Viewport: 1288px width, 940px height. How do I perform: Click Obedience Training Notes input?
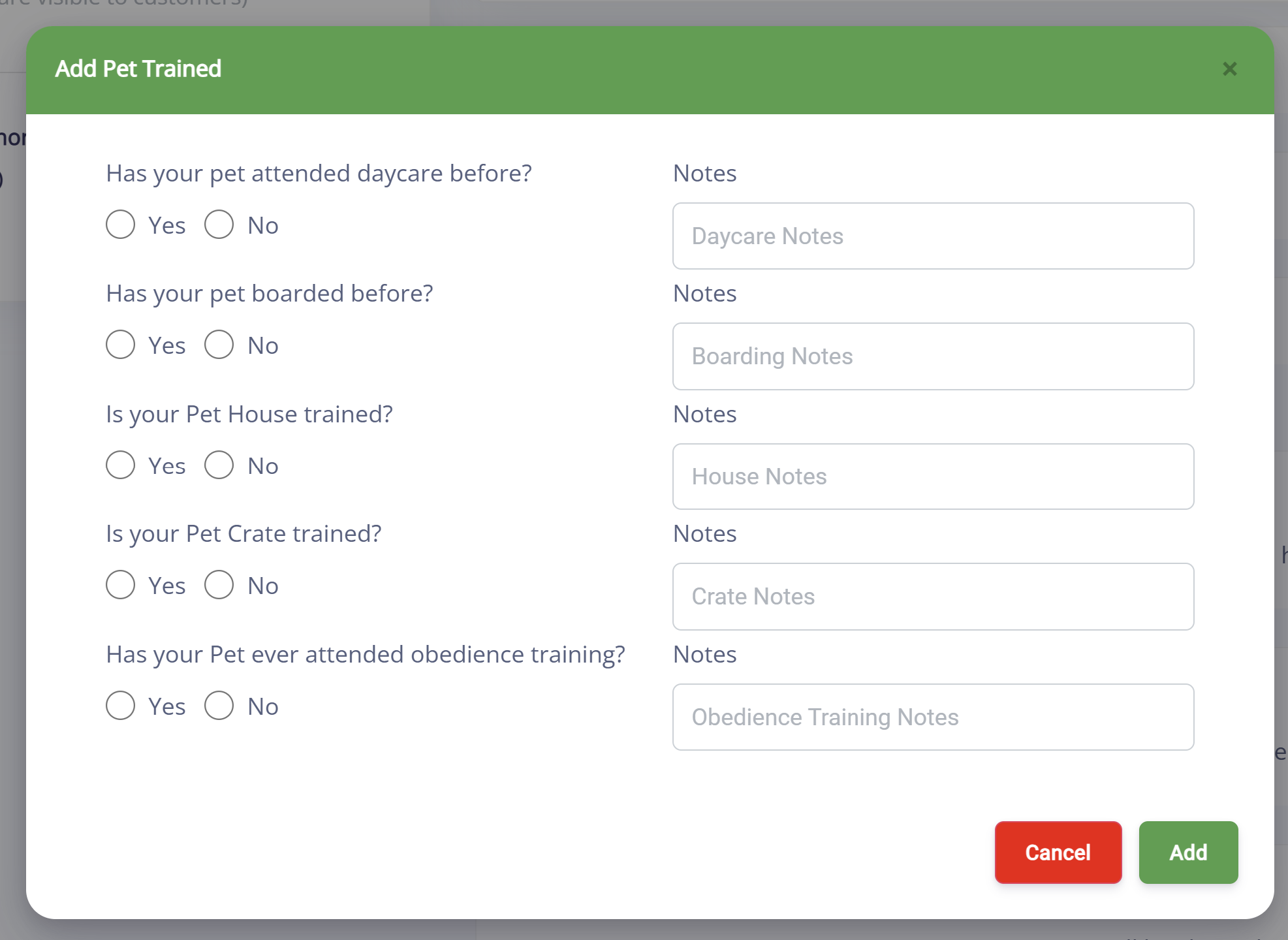(x=933, y=717)
